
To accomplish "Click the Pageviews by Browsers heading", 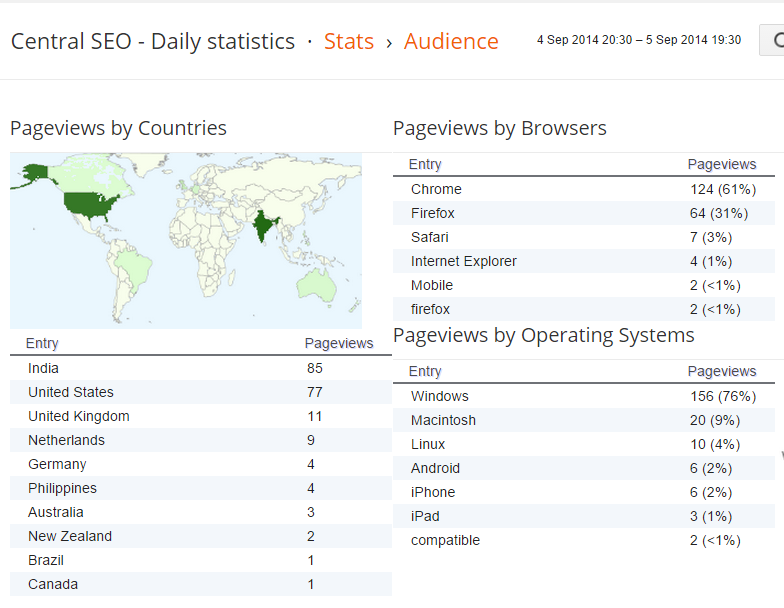I will 500,128.
